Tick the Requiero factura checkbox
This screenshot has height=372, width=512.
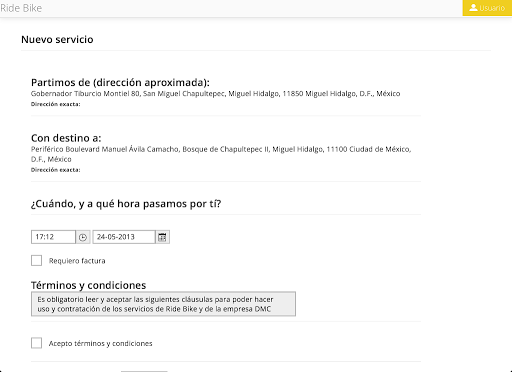(x=37, y=260)
